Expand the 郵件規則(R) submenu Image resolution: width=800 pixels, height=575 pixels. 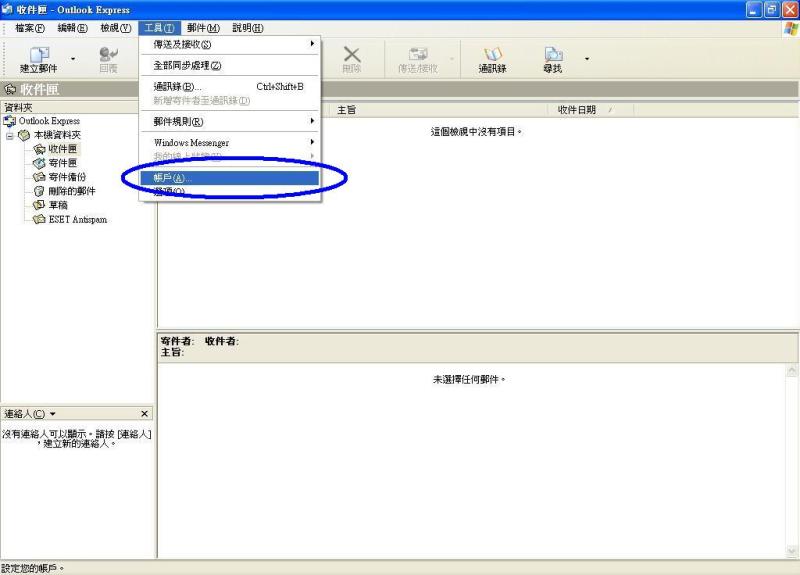coord(230,121)
